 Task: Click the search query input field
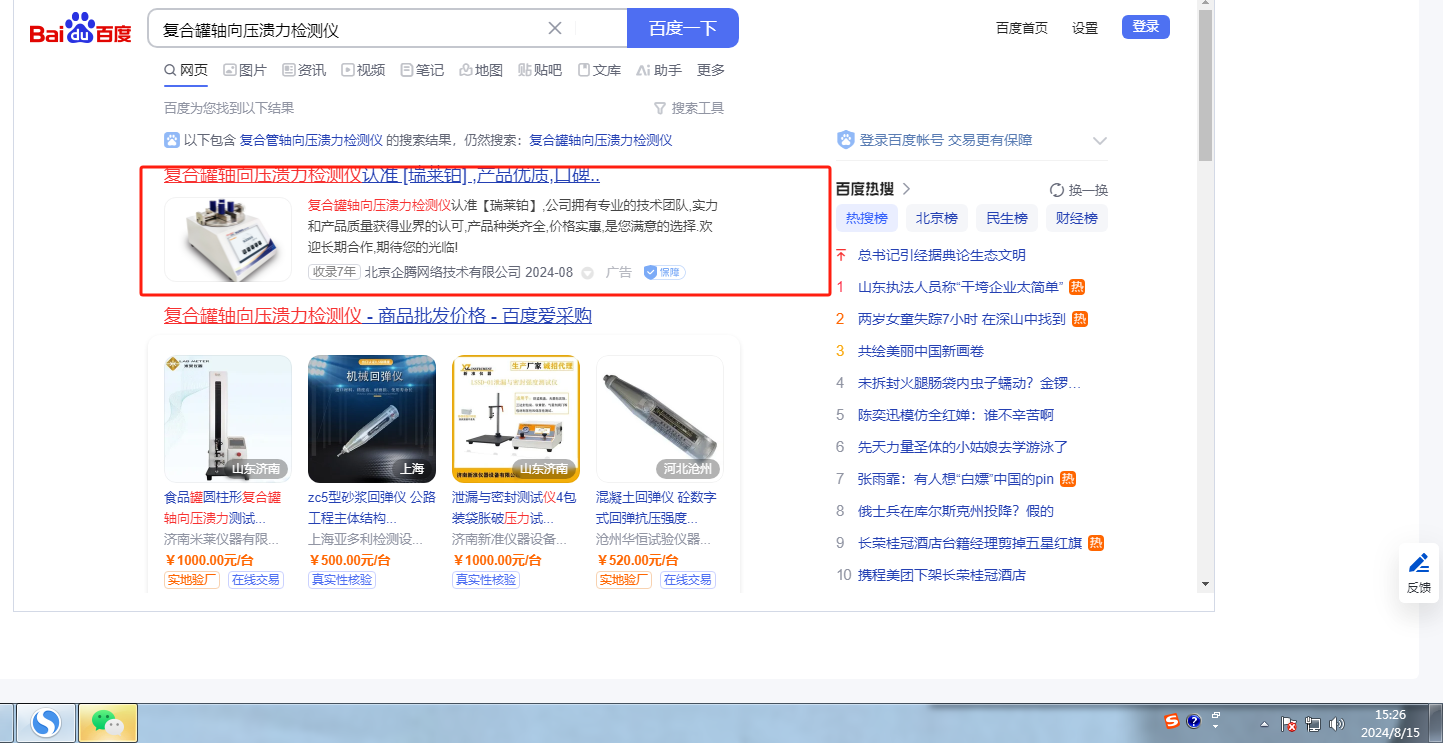(x=350, y=29)
